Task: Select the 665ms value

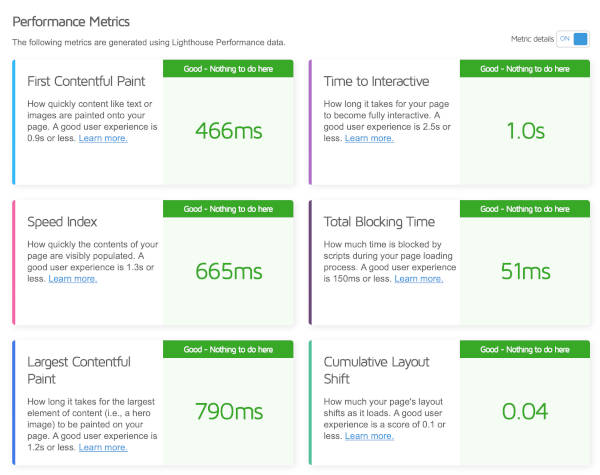Action: click(228, 271)
